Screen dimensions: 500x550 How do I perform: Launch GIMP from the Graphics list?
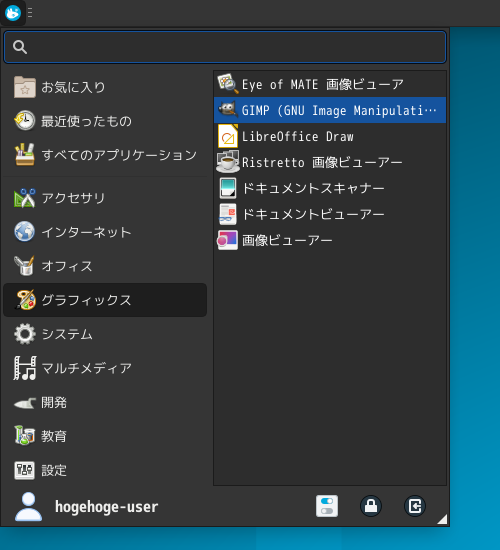(x=330, y=110)
